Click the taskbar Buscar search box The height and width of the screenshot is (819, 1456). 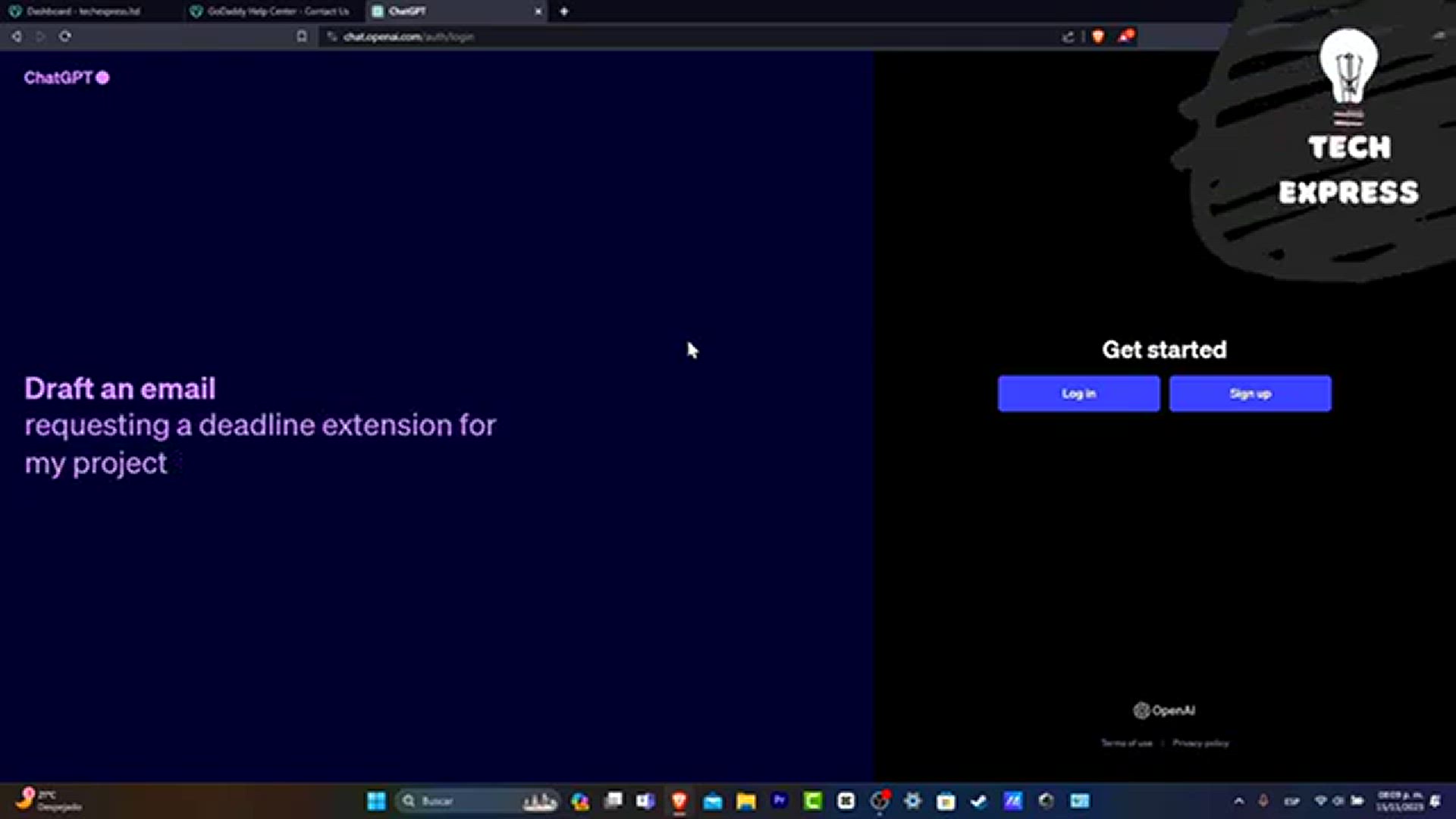[x=478, y=801]
